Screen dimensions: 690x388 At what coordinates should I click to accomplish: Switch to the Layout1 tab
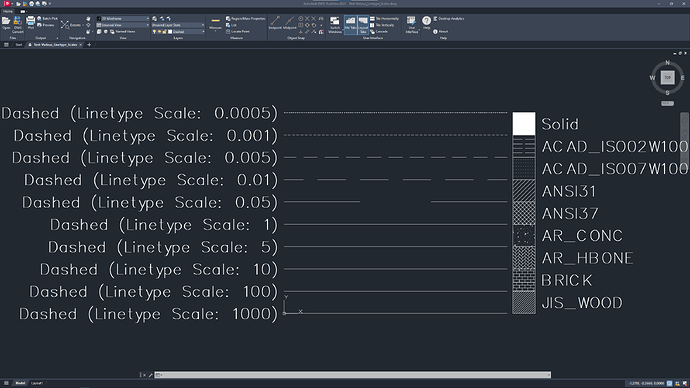click(x=37, y=383)
